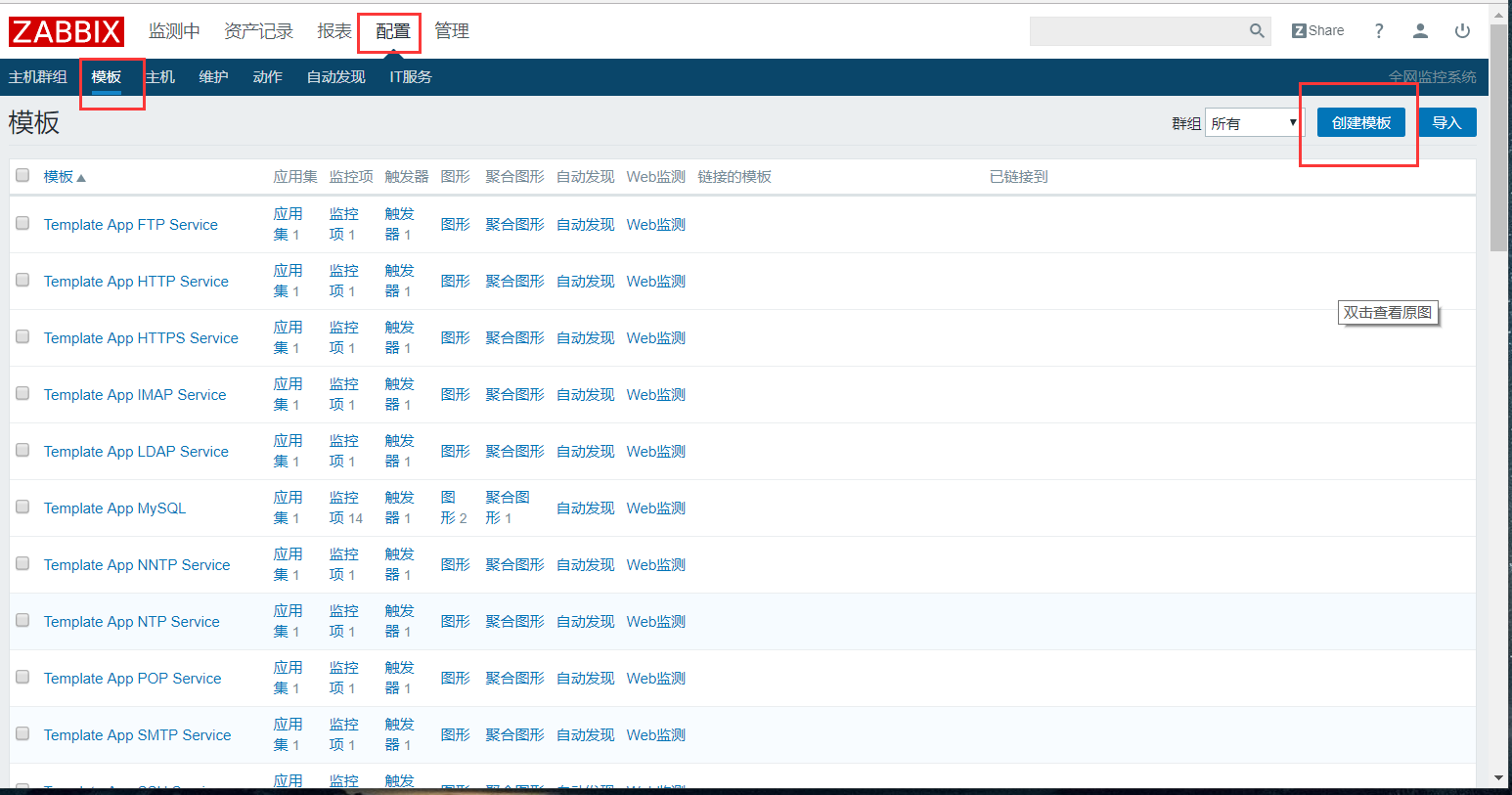
Task: Open Template App FTP Service link
Action: [x=131, y=225]
